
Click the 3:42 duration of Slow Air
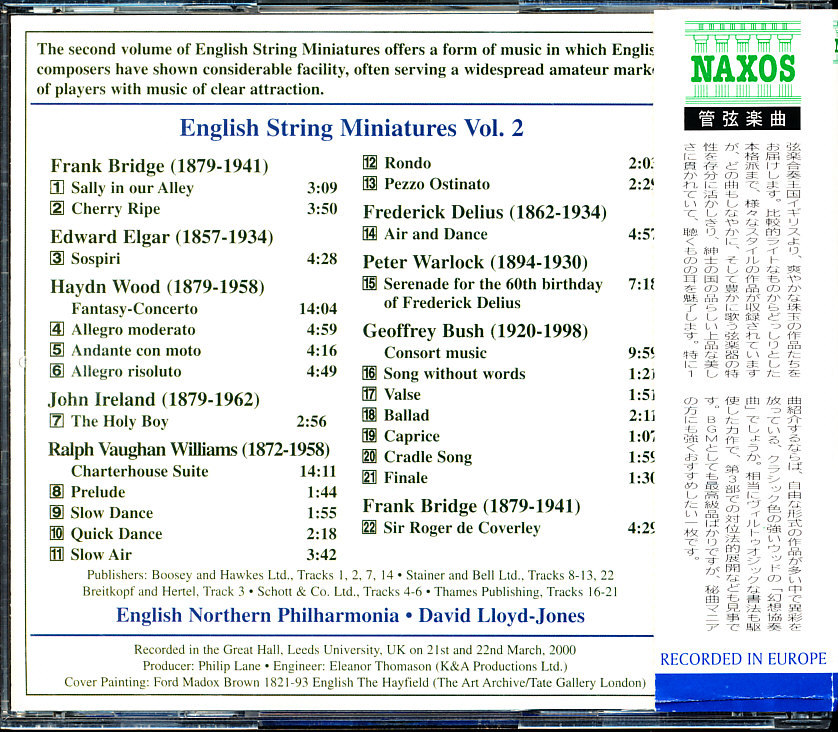(x=322, y=555)
